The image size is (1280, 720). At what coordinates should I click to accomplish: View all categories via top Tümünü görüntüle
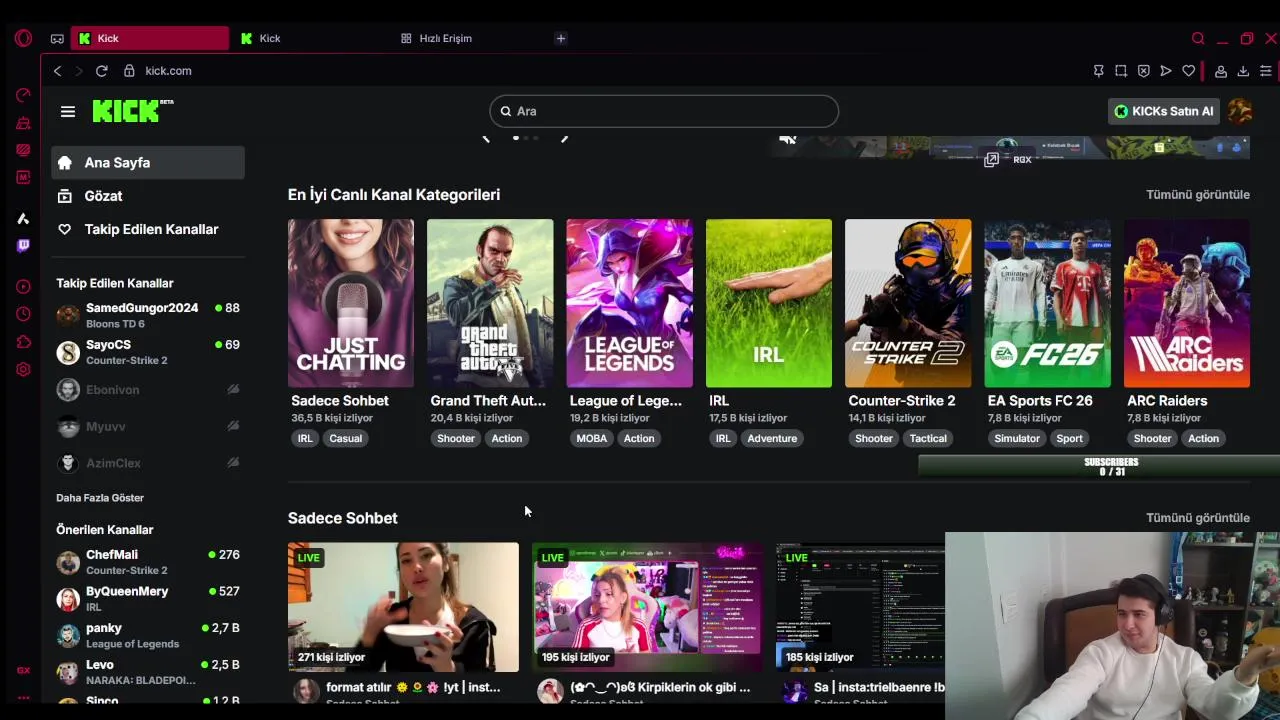click(x=1198, y=194)
